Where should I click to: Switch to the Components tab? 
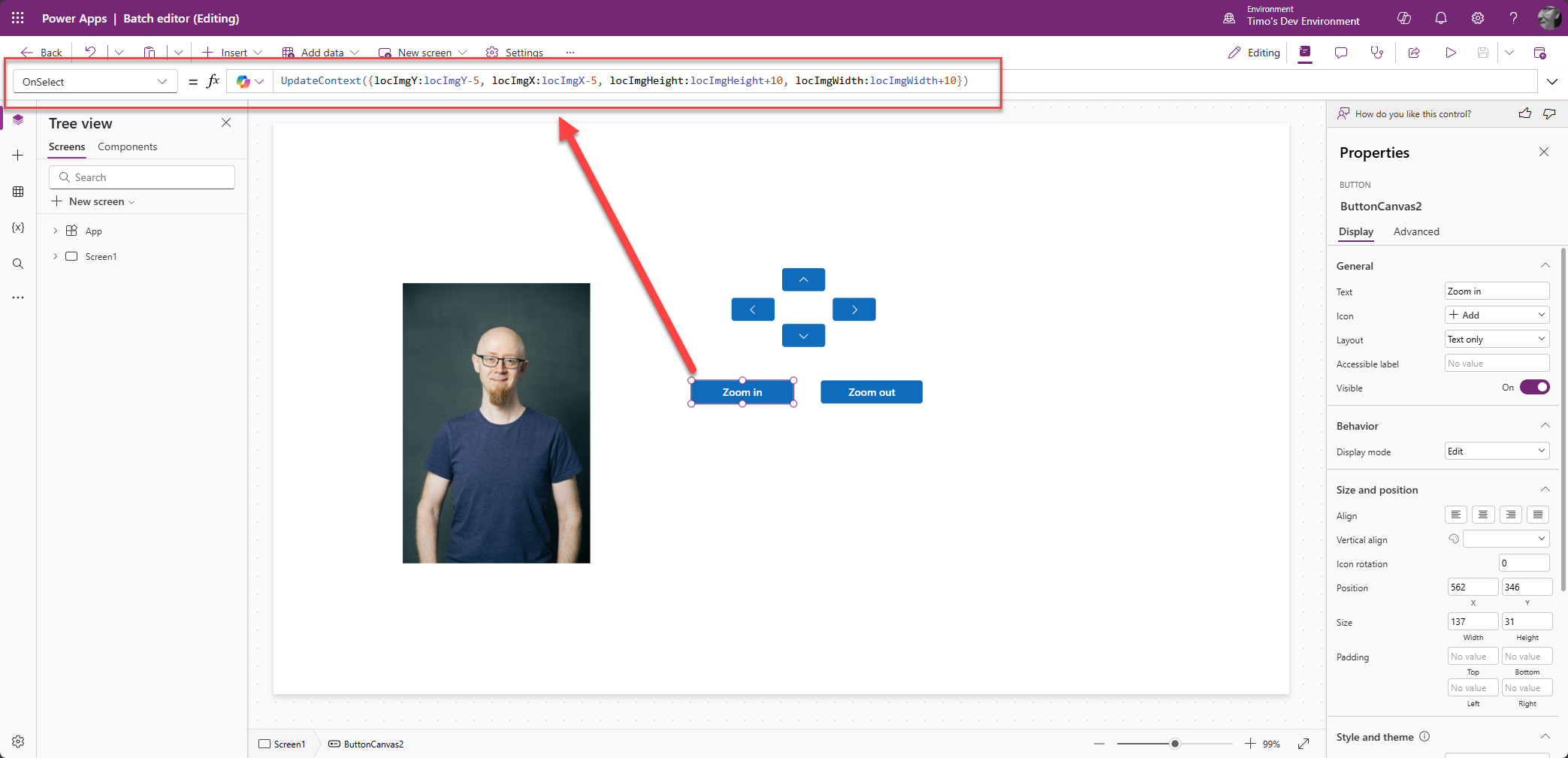click(127, 146)
